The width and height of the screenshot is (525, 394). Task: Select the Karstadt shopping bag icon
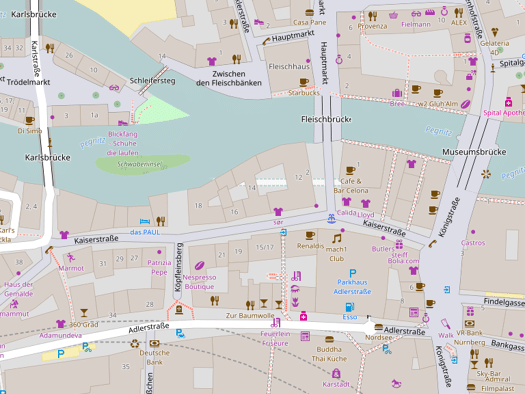[x=336, y=373]
